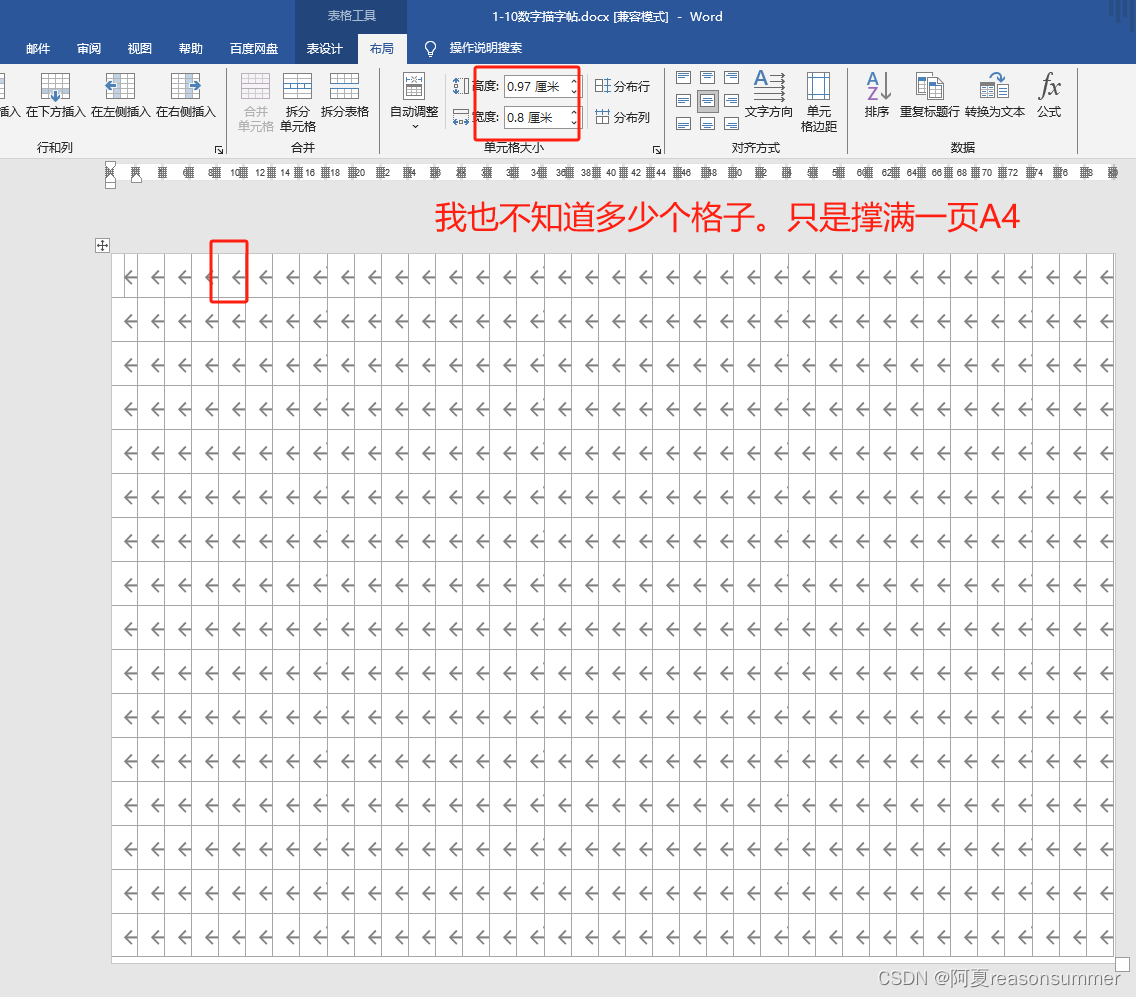Viewport: 1136px width, 997px height.
Task: Select Align Top Center icon
Action: 708,78
